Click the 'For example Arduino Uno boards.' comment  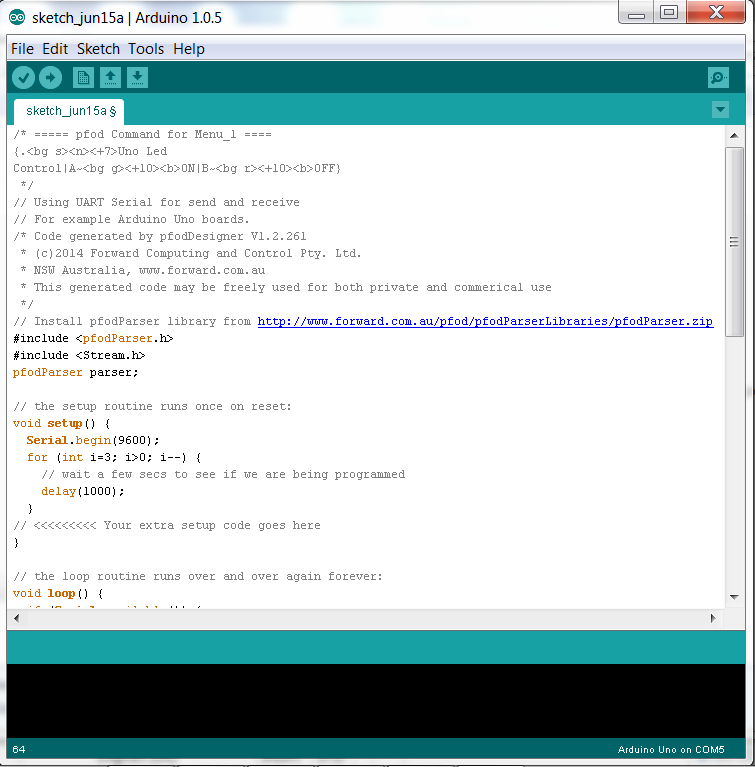click(132, 220)
